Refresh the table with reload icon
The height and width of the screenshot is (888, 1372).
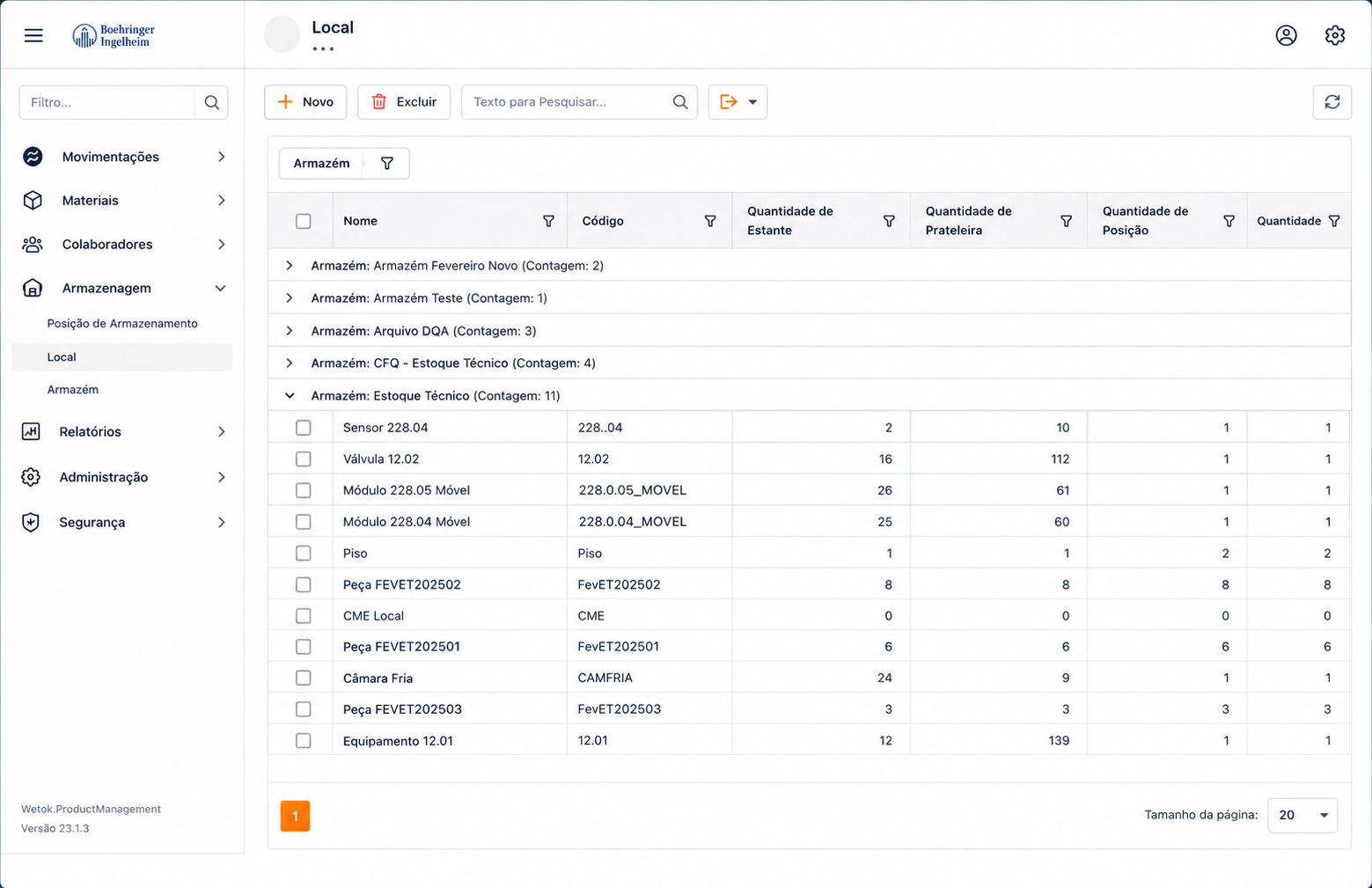coord(1332,102)
